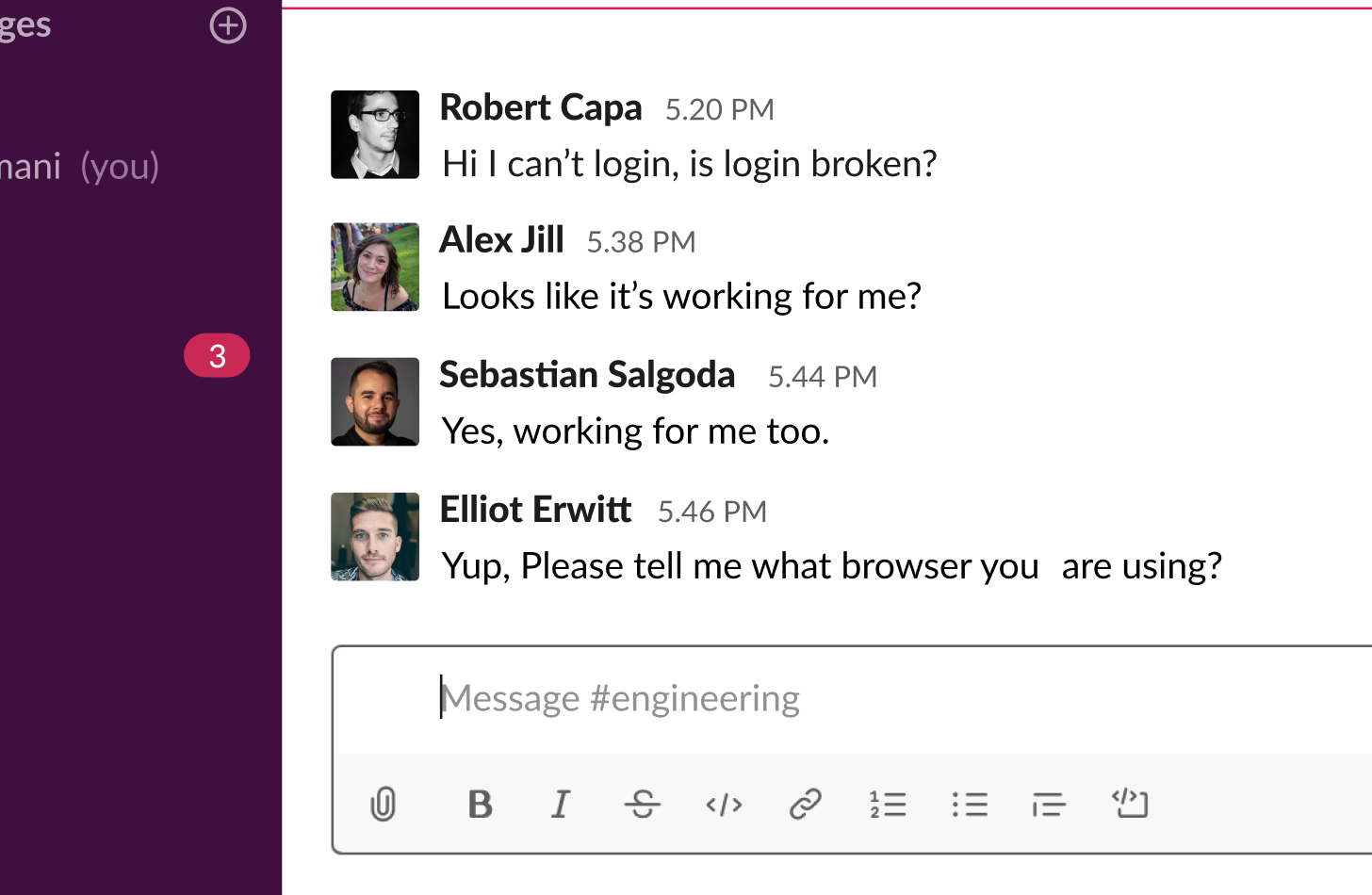
Task: Start a numbered ordered list
Action: [888, 805]
